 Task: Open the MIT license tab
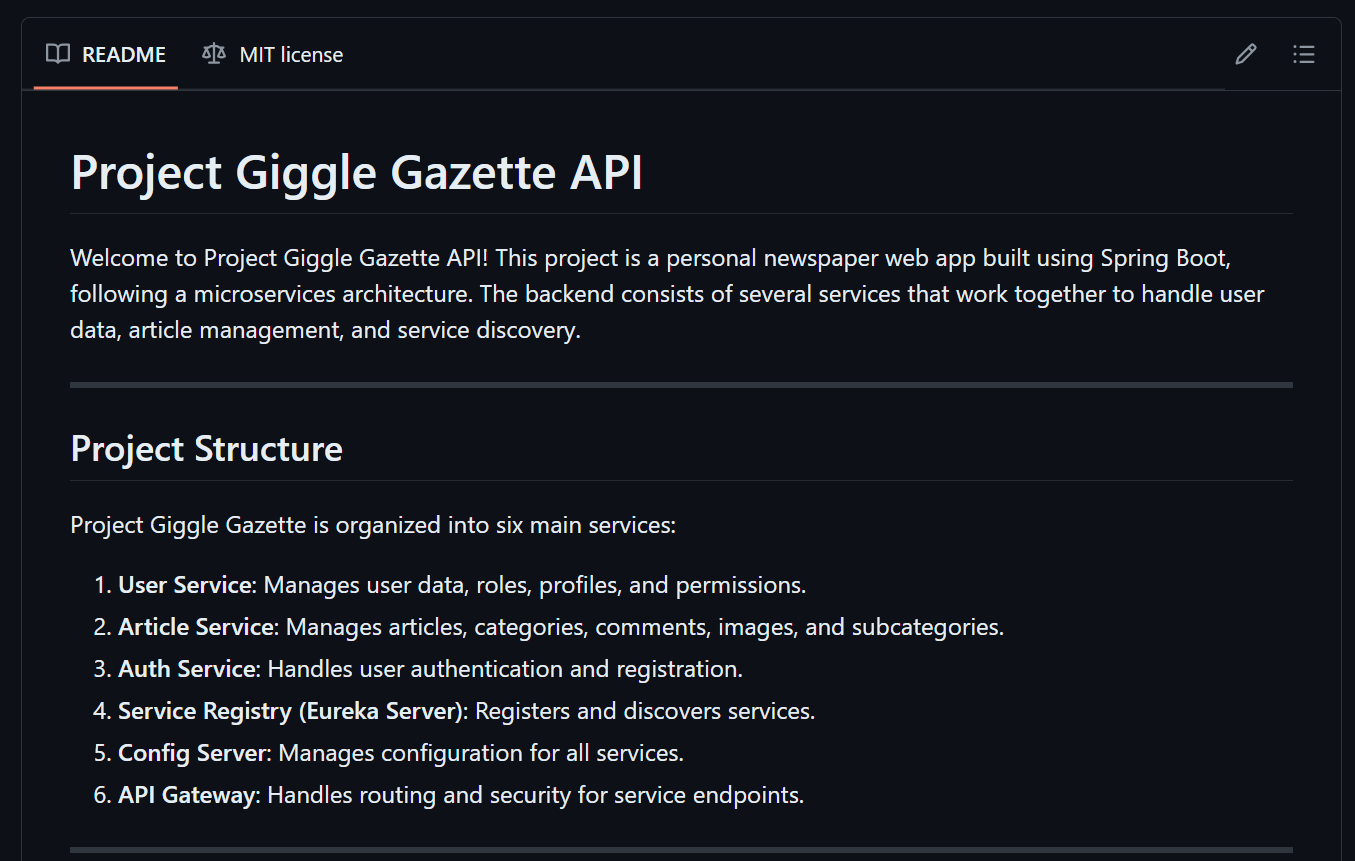tap(272, 54)
